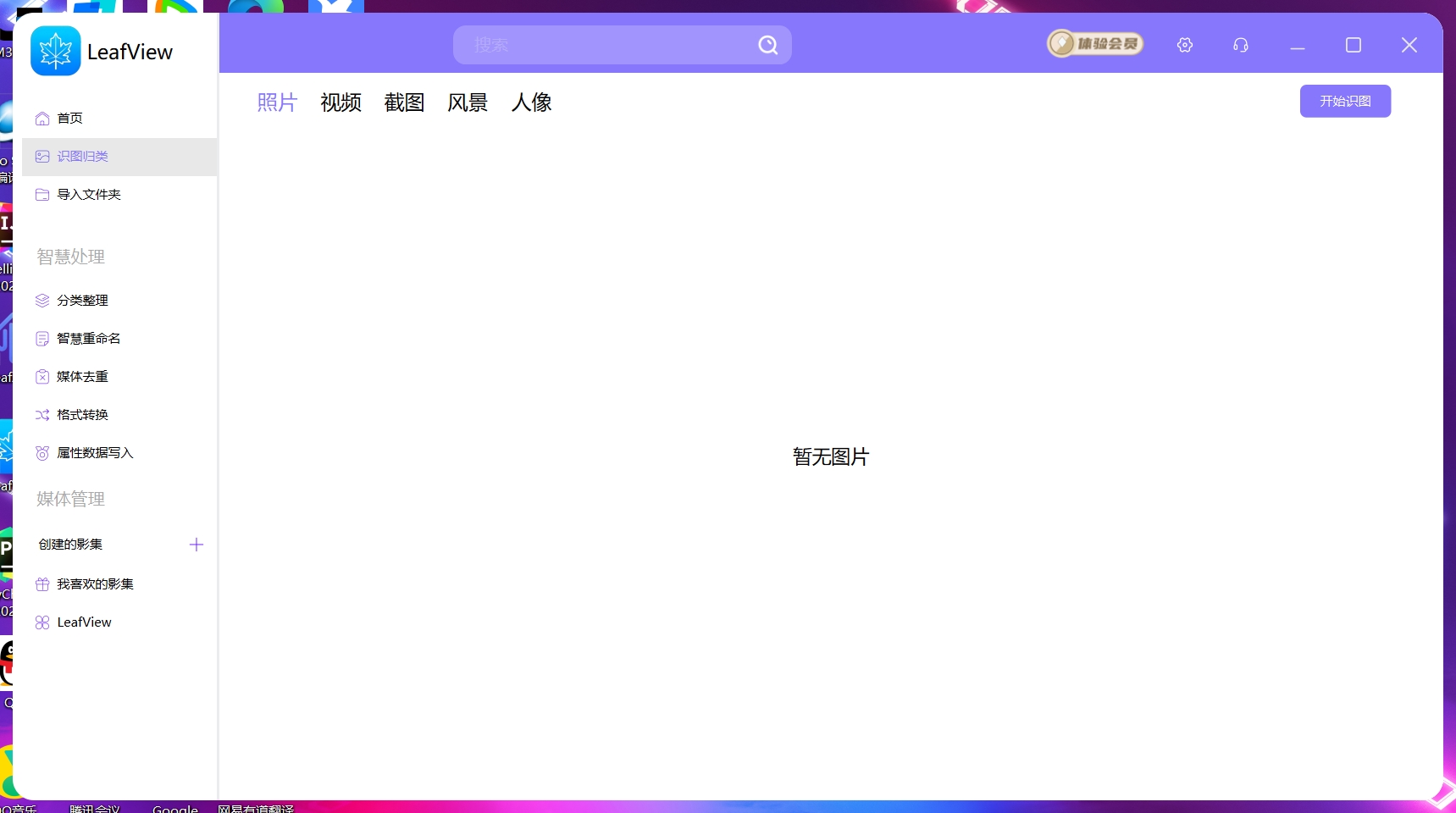Click the 体验会员 membership badge
The height and width of the screenshot is (813, 1456).
pyautogui.click(x=1095, y=43)
